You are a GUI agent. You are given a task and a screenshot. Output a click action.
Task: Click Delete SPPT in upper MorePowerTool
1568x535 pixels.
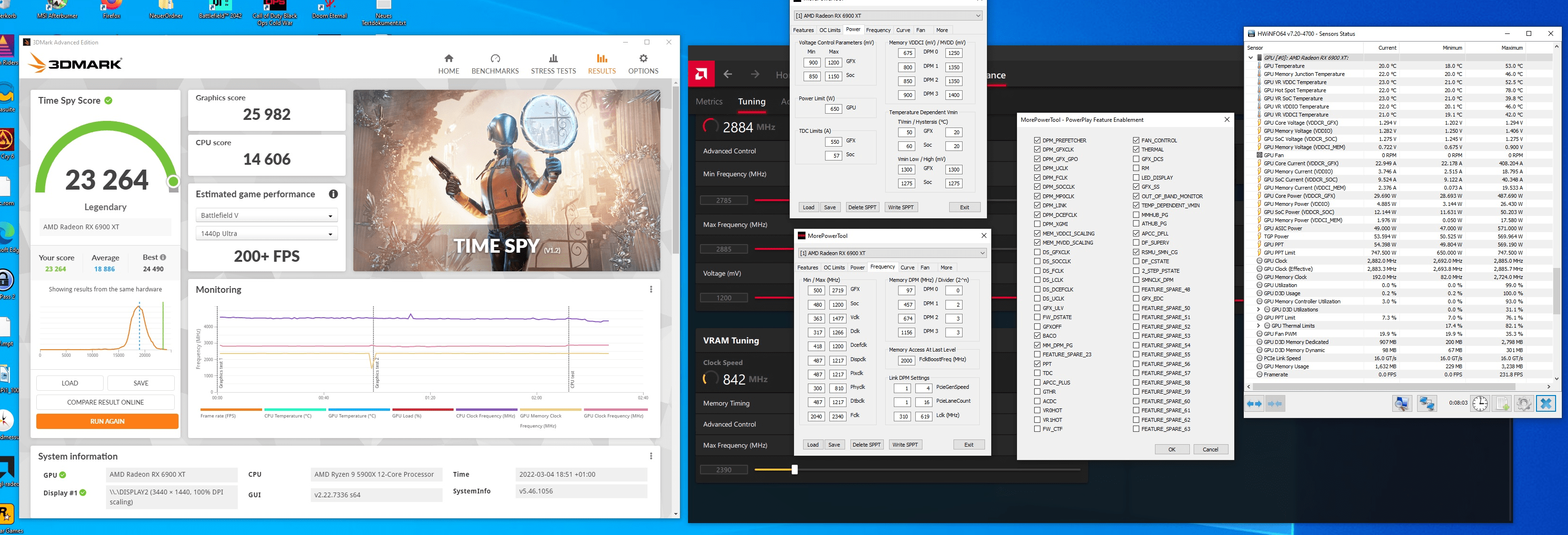862,207
